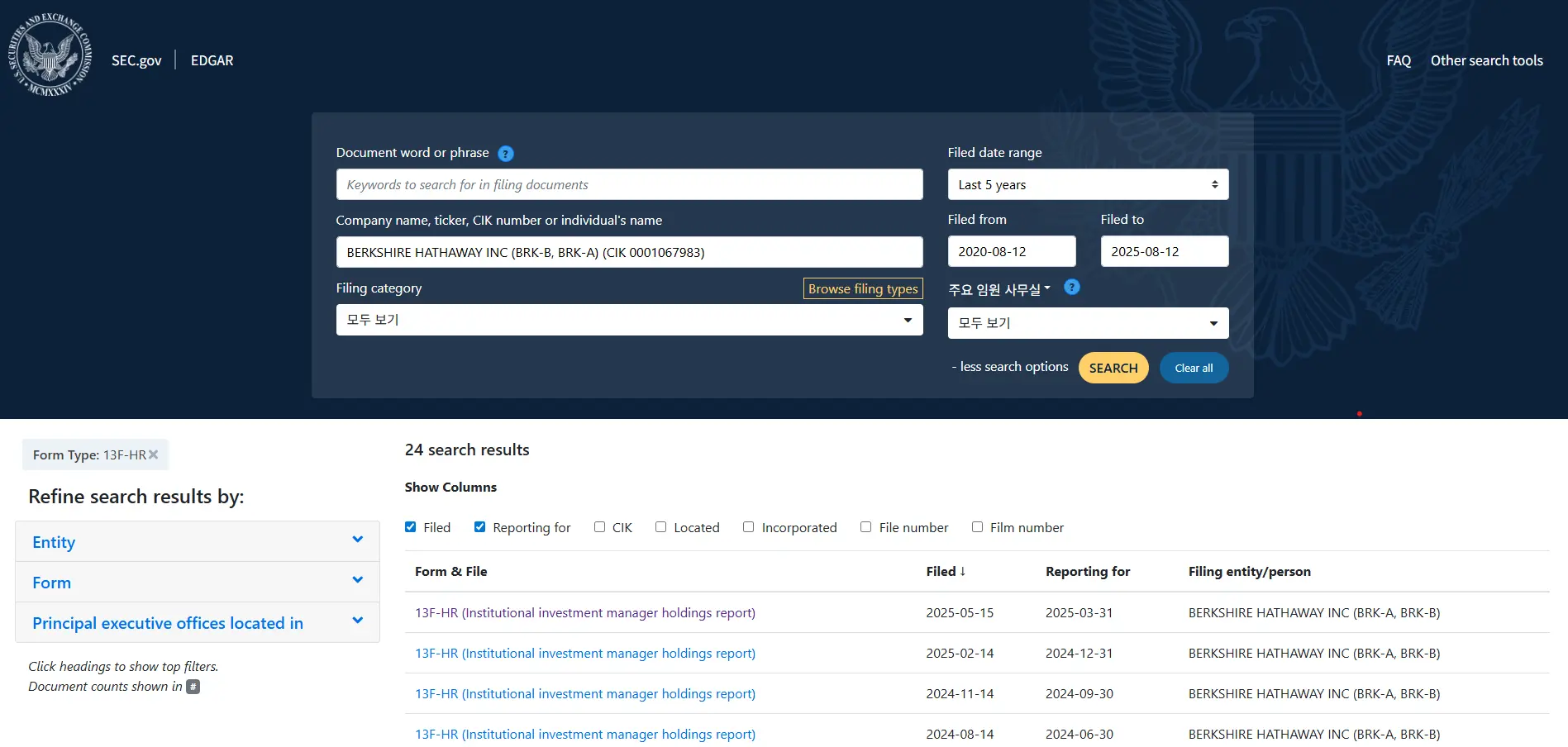Screen dimensions: 1568x747
Task: Click the Clear all button
Action: [x=1194, y=368]
